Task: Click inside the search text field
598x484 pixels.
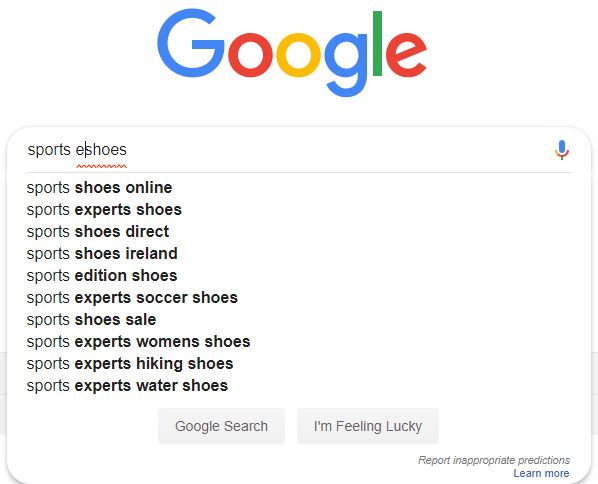Action: pyautogui.click(x=288, y=150)
